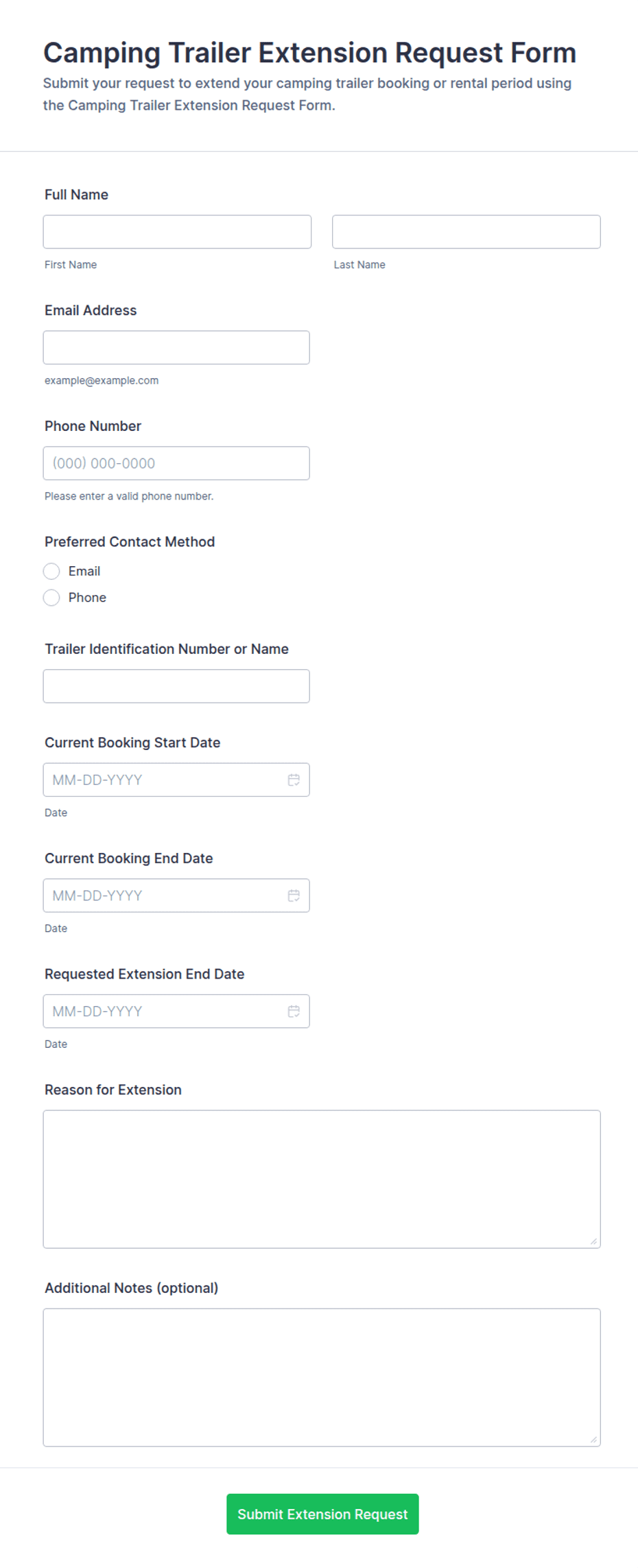The height and width of the screenshot is (1568, 638).
Task: Click inside Additional Notes text area
Action: (322, 1377)
